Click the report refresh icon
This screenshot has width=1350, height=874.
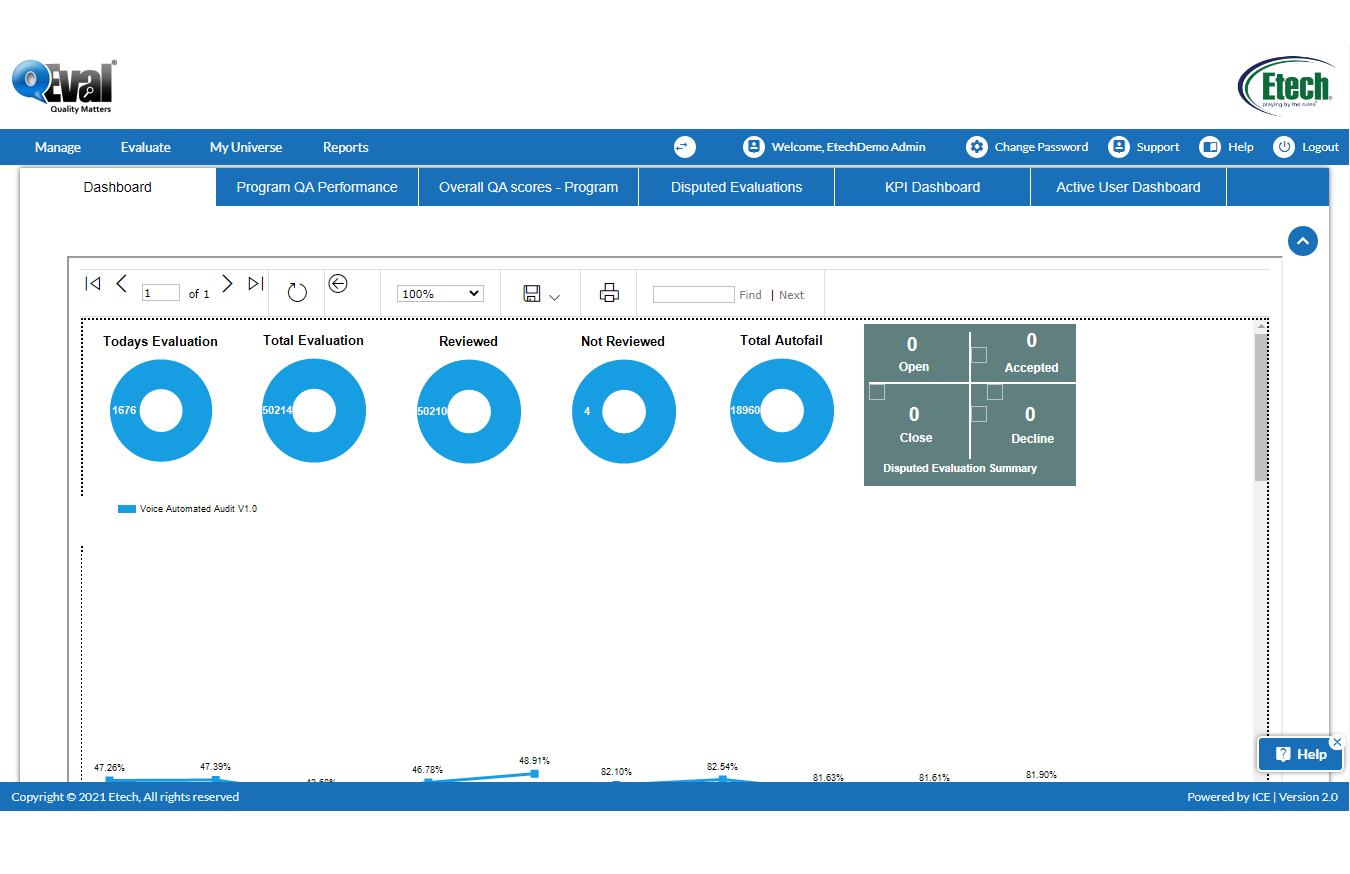(x=297, y=292)
